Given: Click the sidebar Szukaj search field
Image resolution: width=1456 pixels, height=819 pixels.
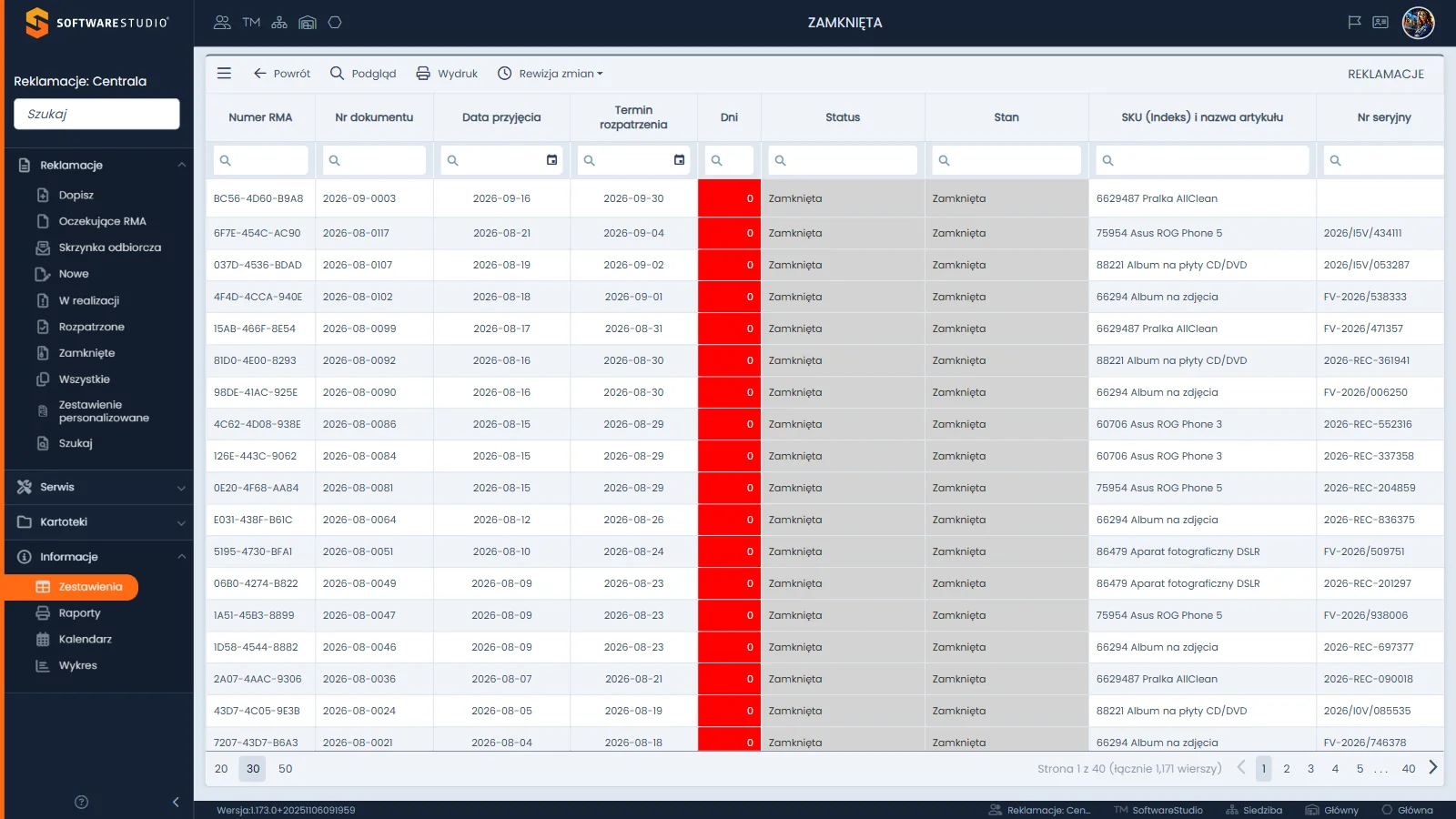Looking at the screenshot, I should [x=96, y=114].
